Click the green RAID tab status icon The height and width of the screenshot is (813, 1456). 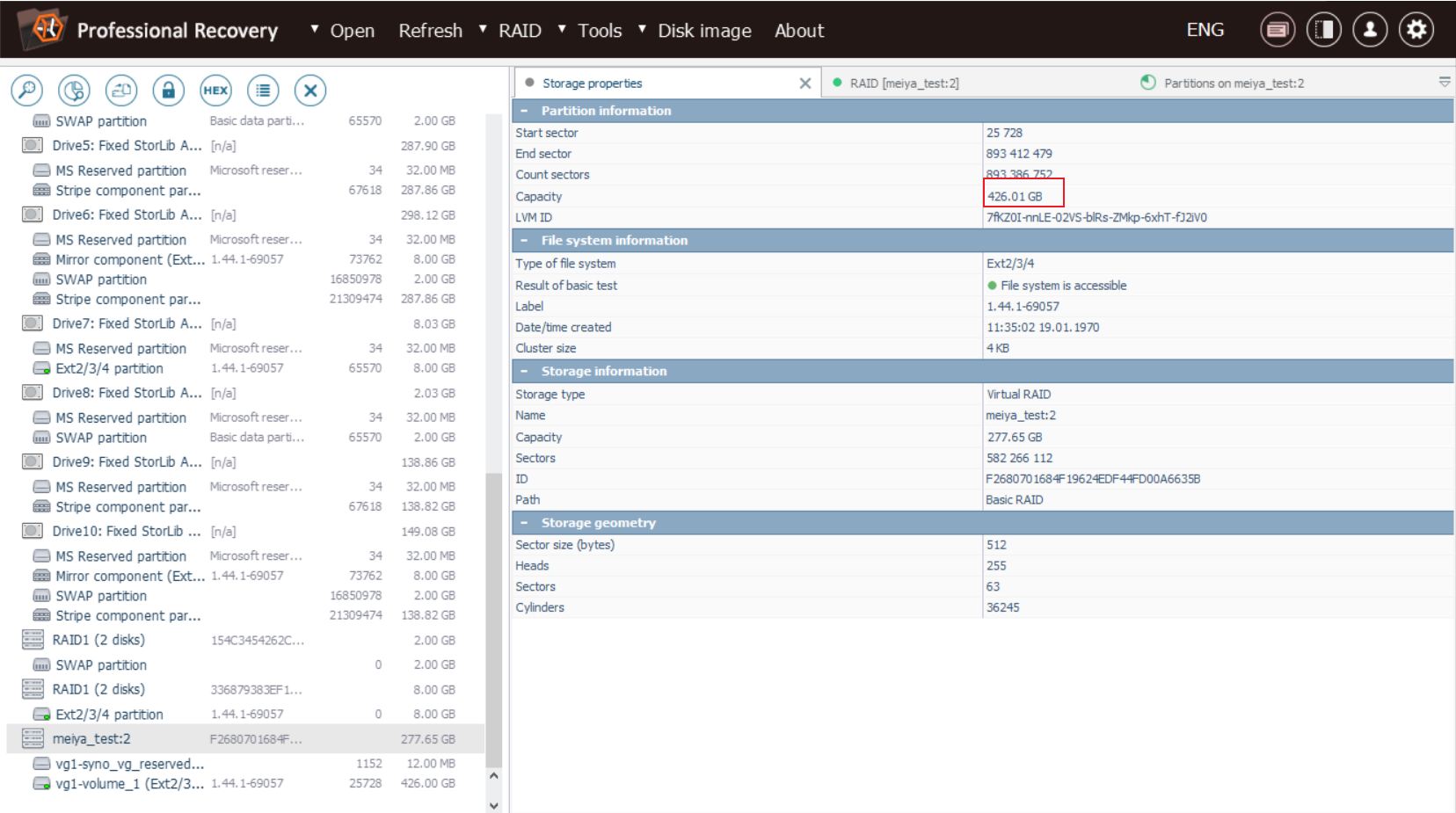coord(837,83)
